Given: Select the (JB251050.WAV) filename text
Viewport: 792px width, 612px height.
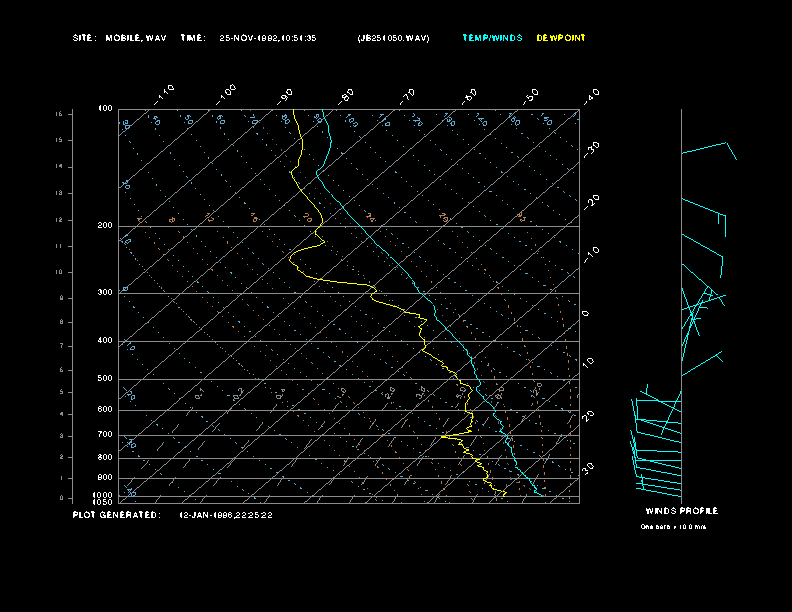Looking at the screenshot, I should coord(393,38).
